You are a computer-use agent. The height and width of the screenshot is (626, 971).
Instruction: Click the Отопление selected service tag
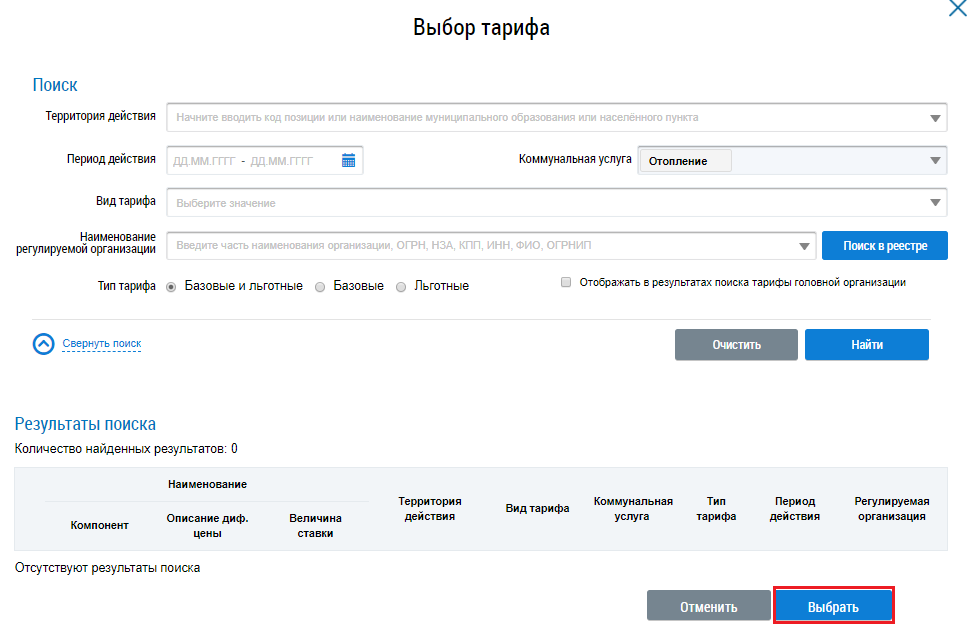click(x=685, y=161)
